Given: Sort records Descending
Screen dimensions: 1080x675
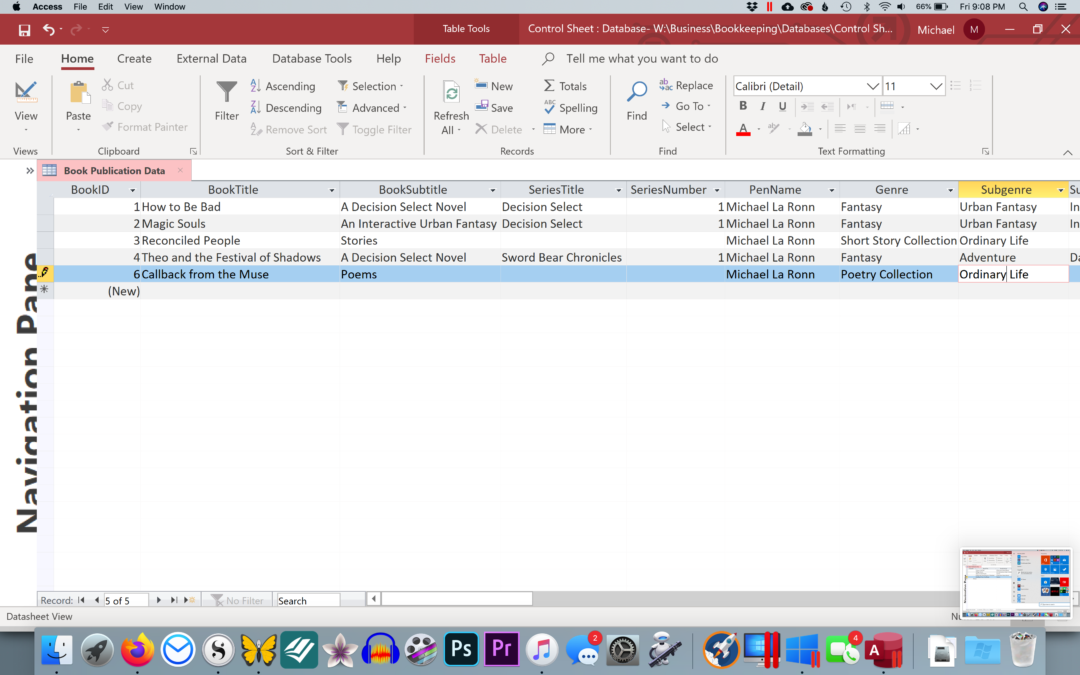Looking at the screenshot, I should pos(286,107).
